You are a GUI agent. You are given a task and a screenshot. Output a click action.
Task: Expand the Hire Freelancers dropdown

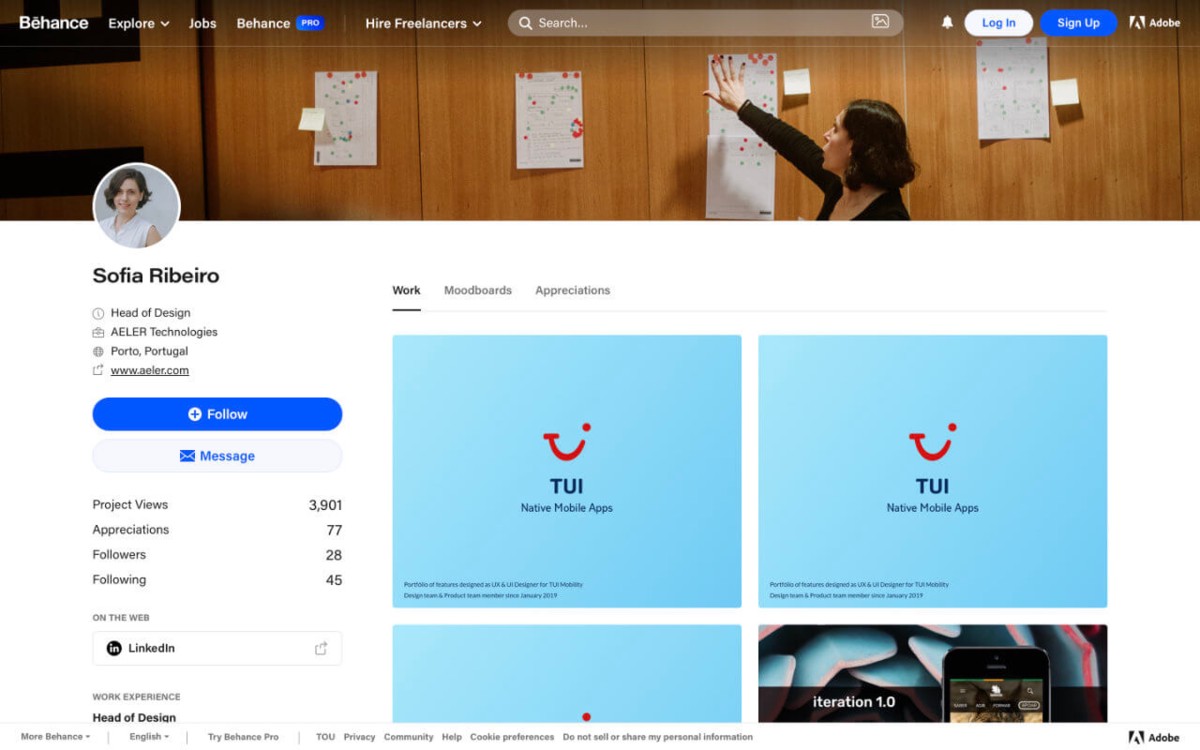423,23
